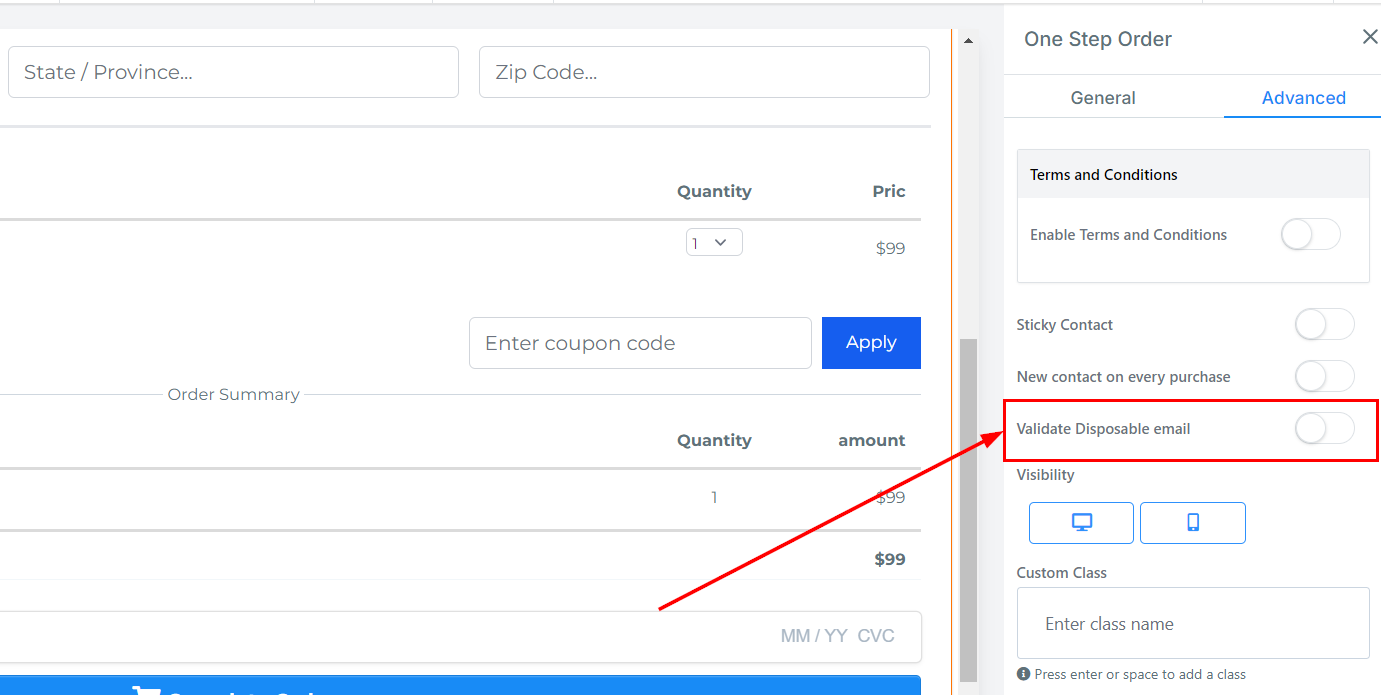The image size is (1381, 695).
Task: Click into the Zip Code field
Action: [x=704, y=72]
